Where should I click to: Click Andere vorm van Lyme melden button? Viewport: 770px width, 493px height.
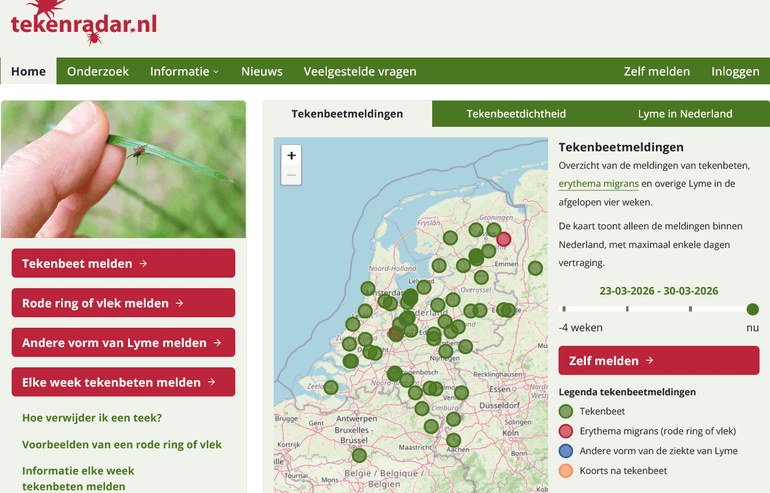[x=123, y=343]
